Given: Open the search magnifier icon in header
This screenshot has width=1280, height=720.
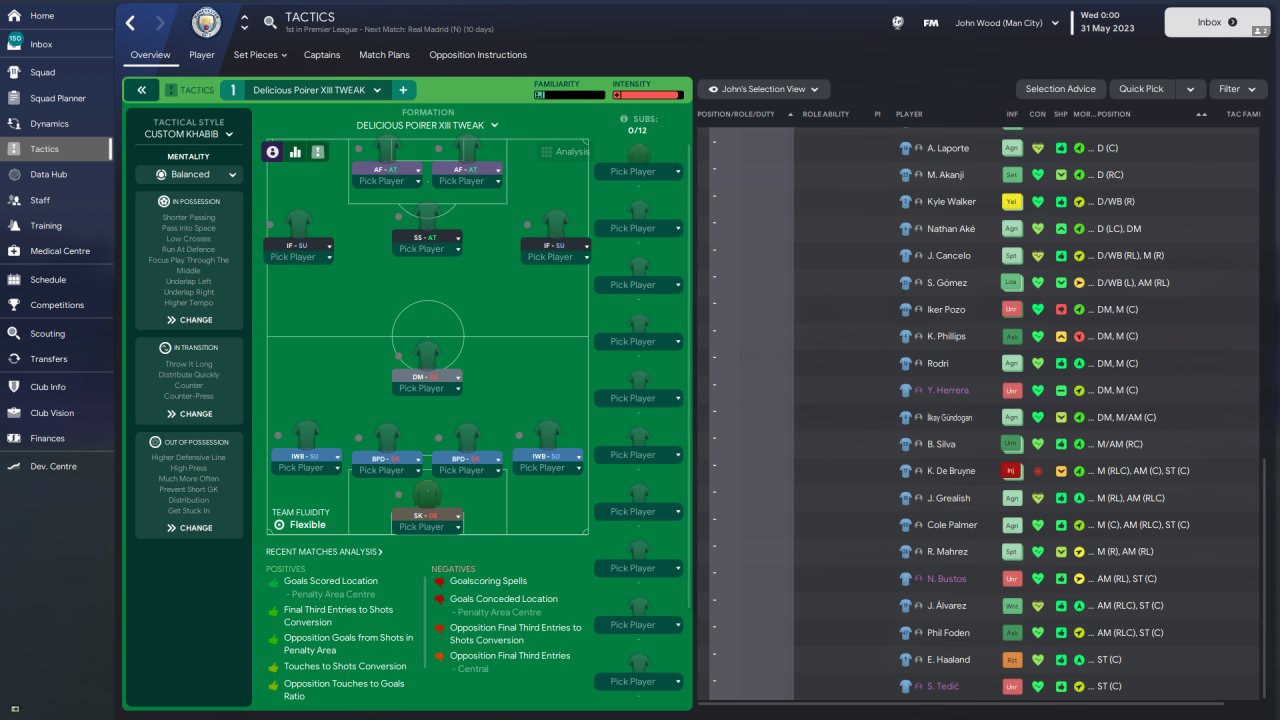Looking at the screenshot, I should pyautogui.click(x=270, y=22).
